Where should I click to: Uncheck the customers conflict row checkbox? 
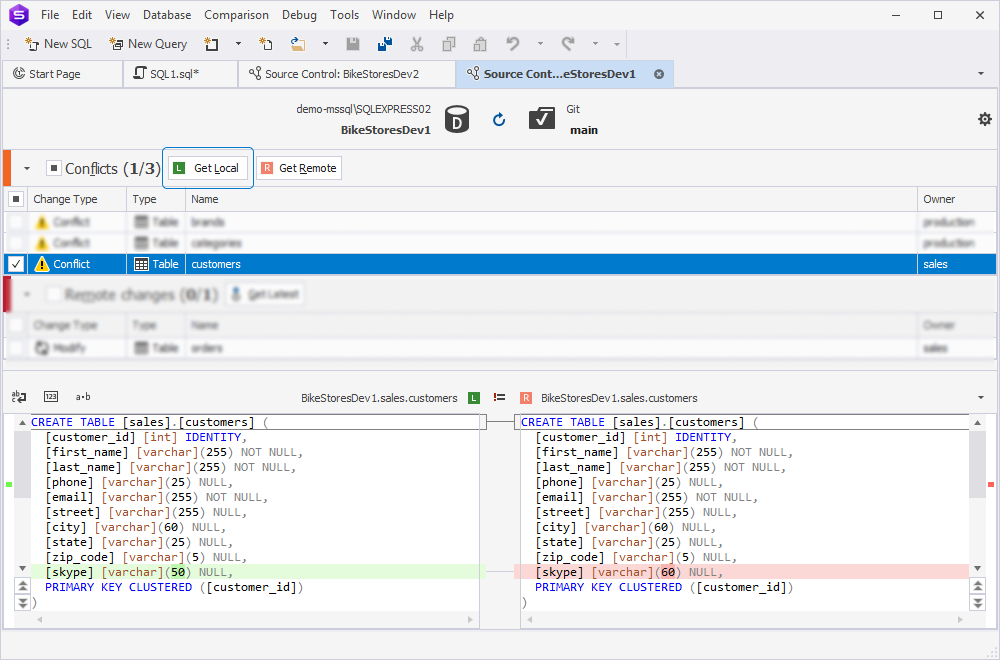[16, 264]
